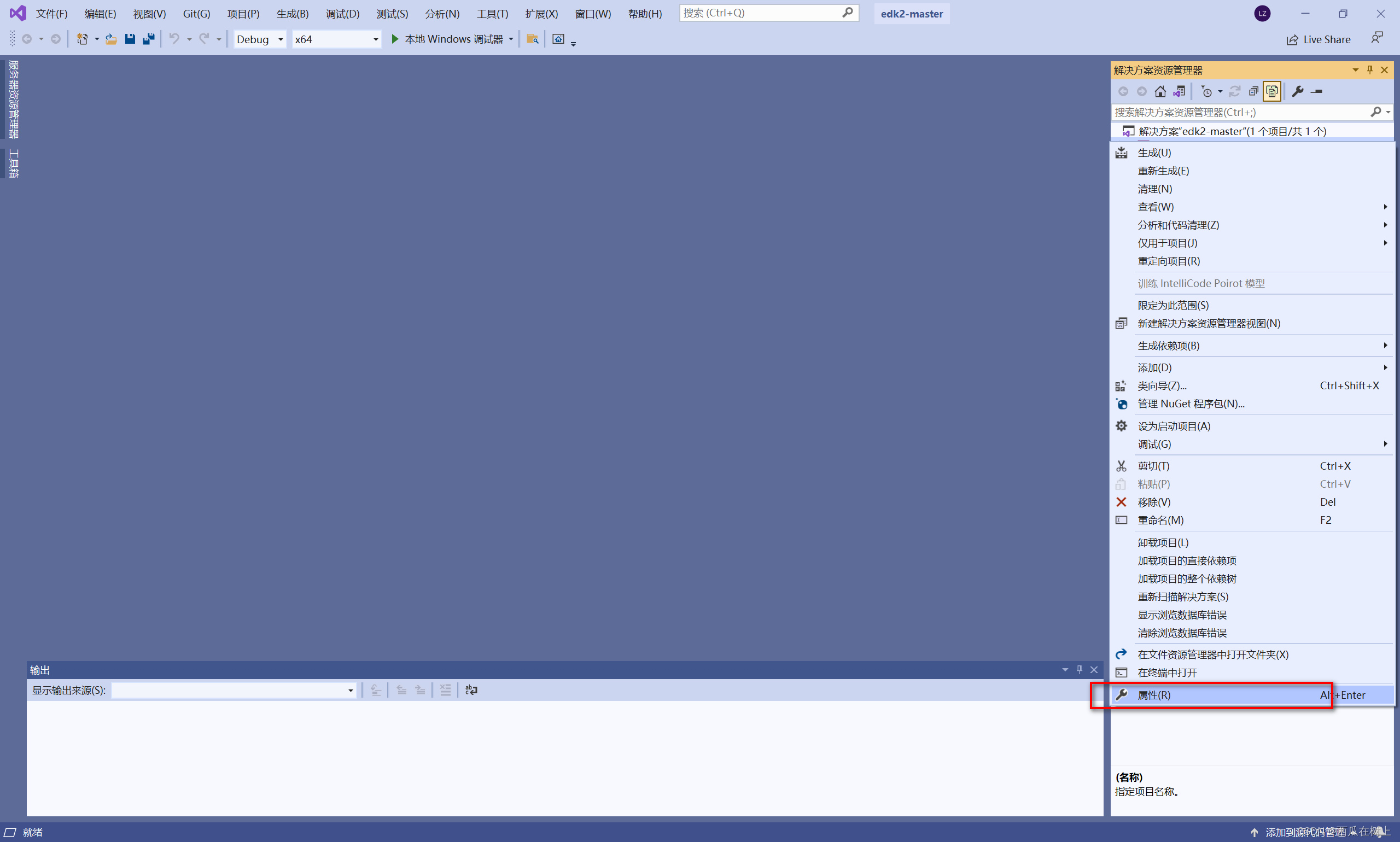The height and width of the screenshot is (842, 1400).
Task: Open the 扩展(X) menu
Action: (x=541, y=14)
